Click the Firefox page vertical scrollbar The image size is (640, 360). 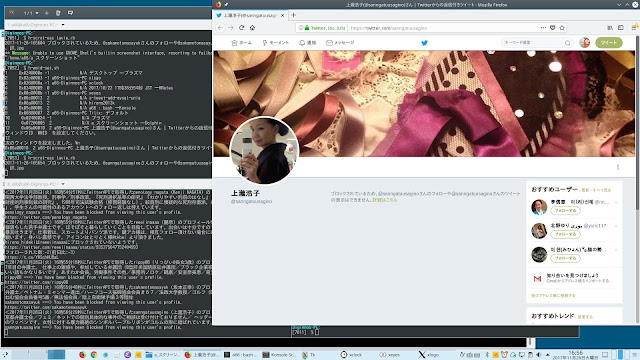point(637,122)
